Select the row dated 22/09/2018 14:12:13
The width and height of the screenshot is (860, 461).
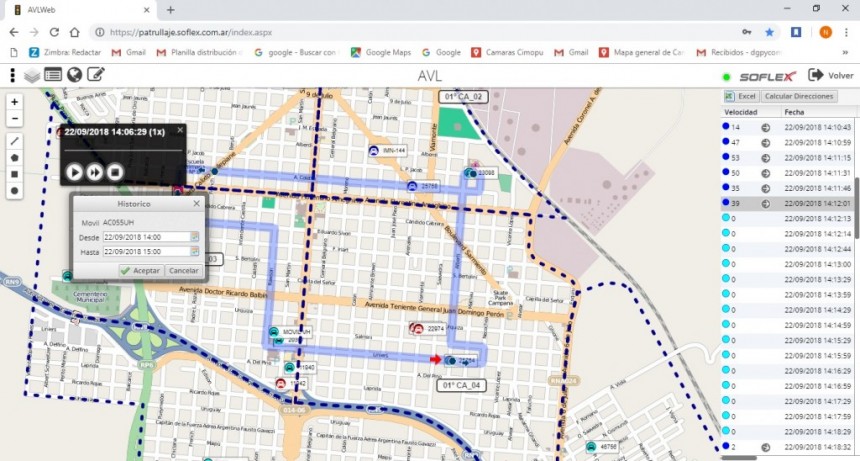click(x=787, y=218)
